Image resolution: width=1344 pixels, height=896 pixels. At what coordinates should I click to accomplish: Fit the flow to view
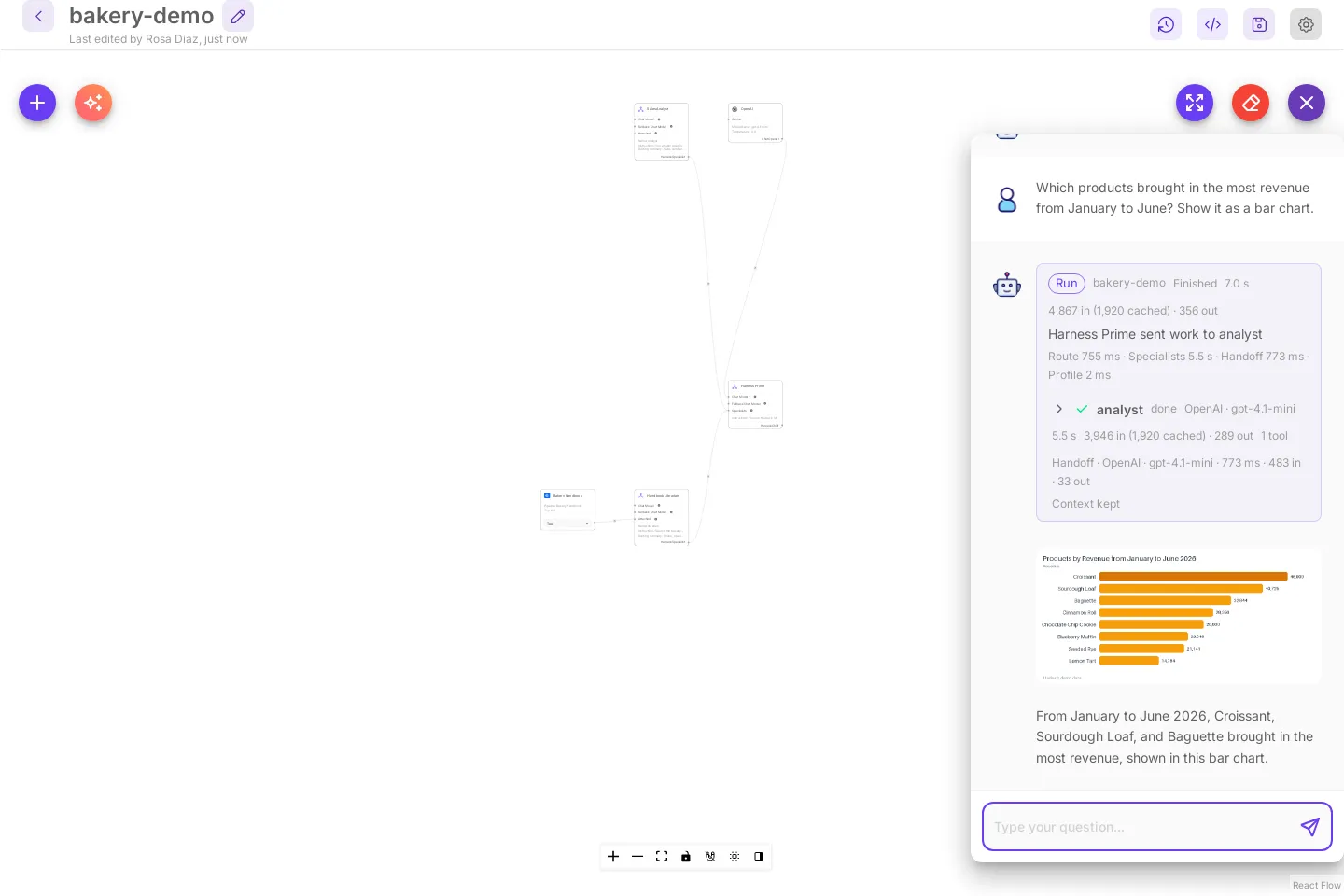pos(662,856)
